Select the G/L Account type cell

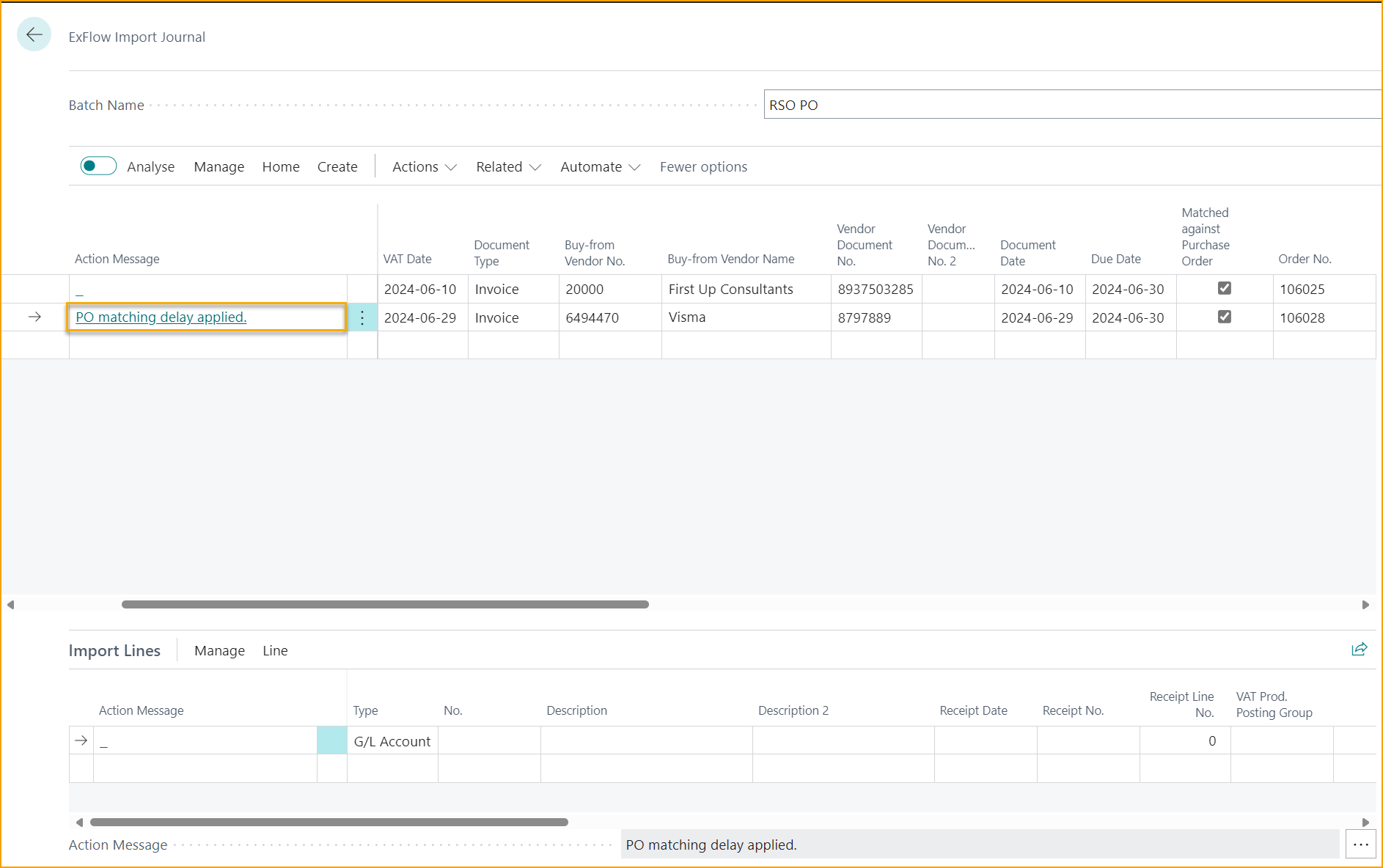[x=392, y=741]
